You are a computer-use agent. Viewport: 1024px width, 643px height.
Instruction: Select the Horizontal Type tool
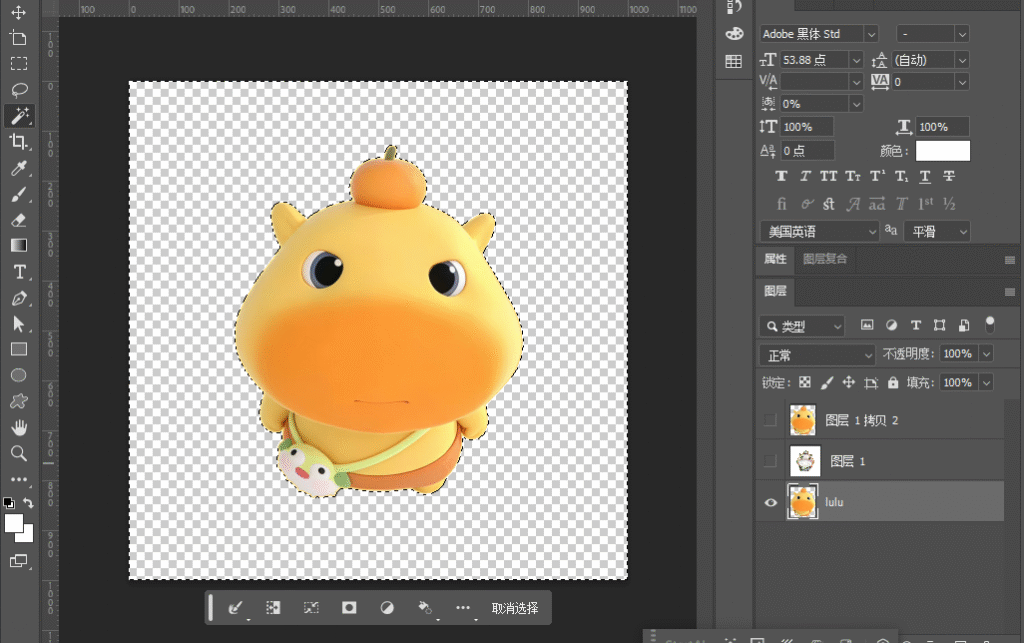pos(18,272)
